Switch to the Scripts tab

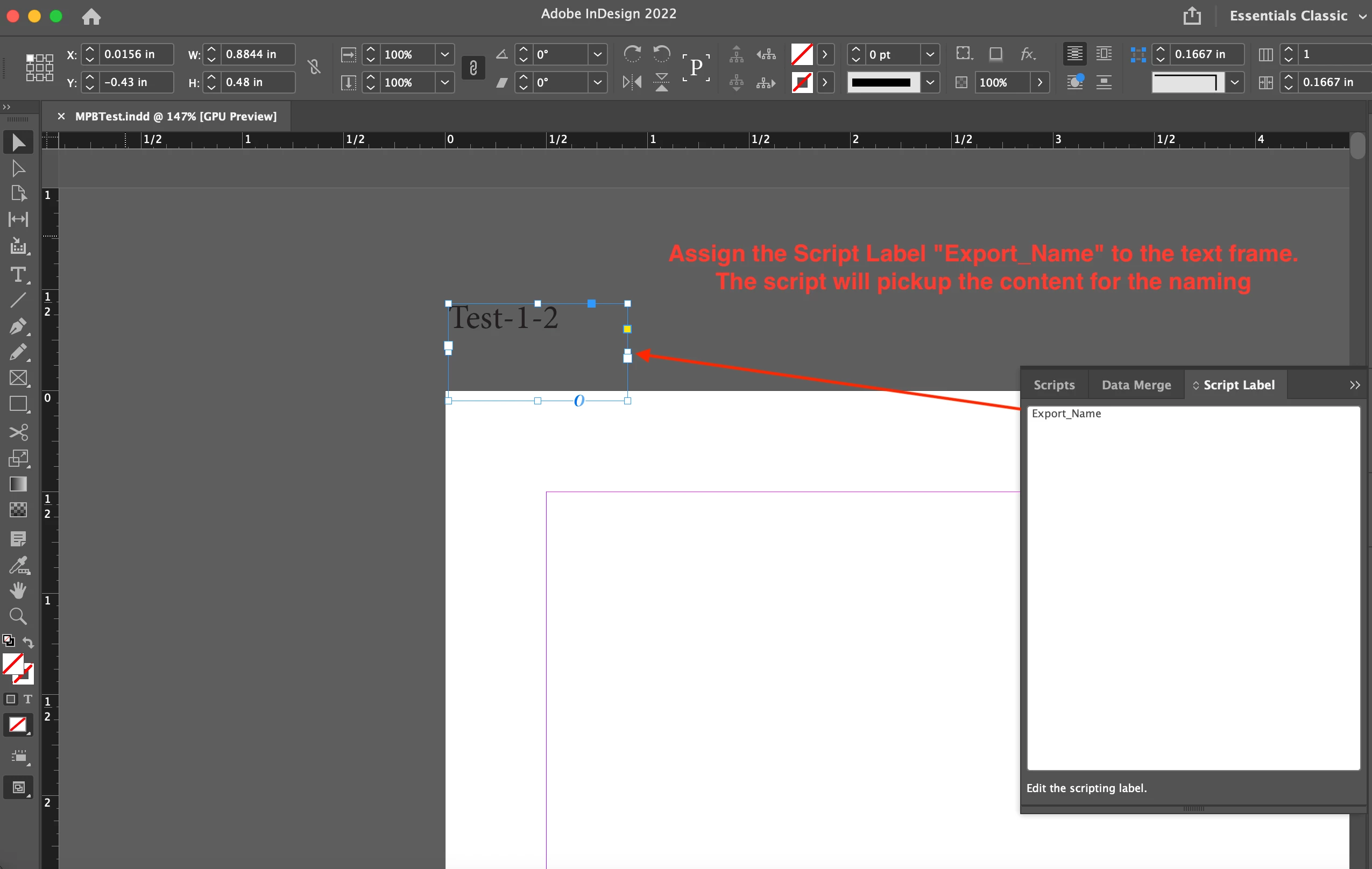click(x=1053, y=385)
